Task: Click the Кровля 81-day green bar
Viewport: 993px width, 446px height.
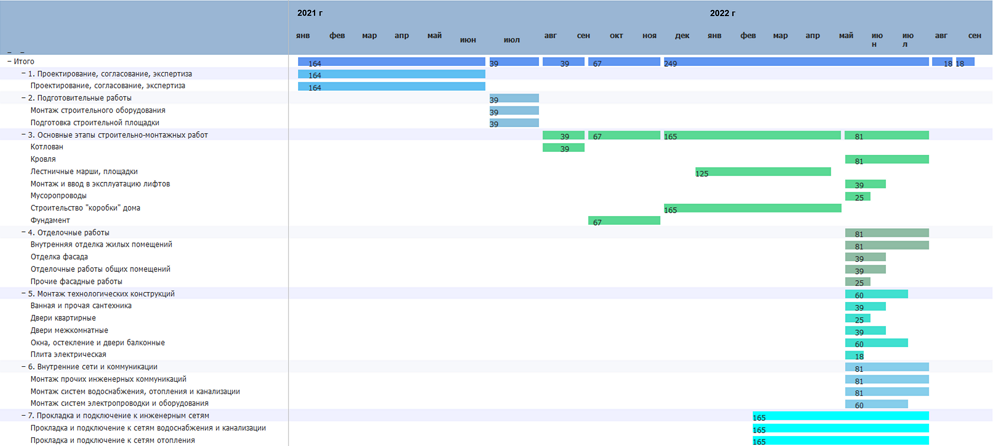Action: [x=887, y=160]
